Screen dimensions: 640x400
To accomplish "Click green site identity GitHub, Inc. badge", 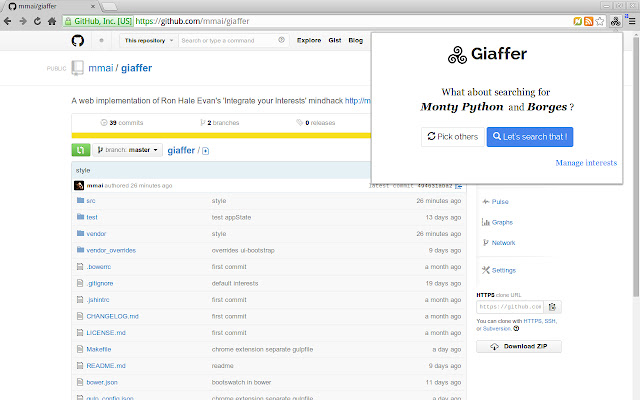I will (98, 21).
